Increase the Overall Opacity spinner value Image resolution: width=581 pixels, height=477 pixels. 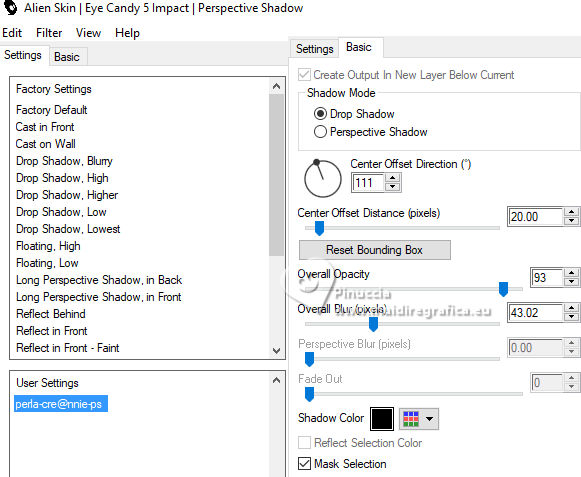[571, 273]
